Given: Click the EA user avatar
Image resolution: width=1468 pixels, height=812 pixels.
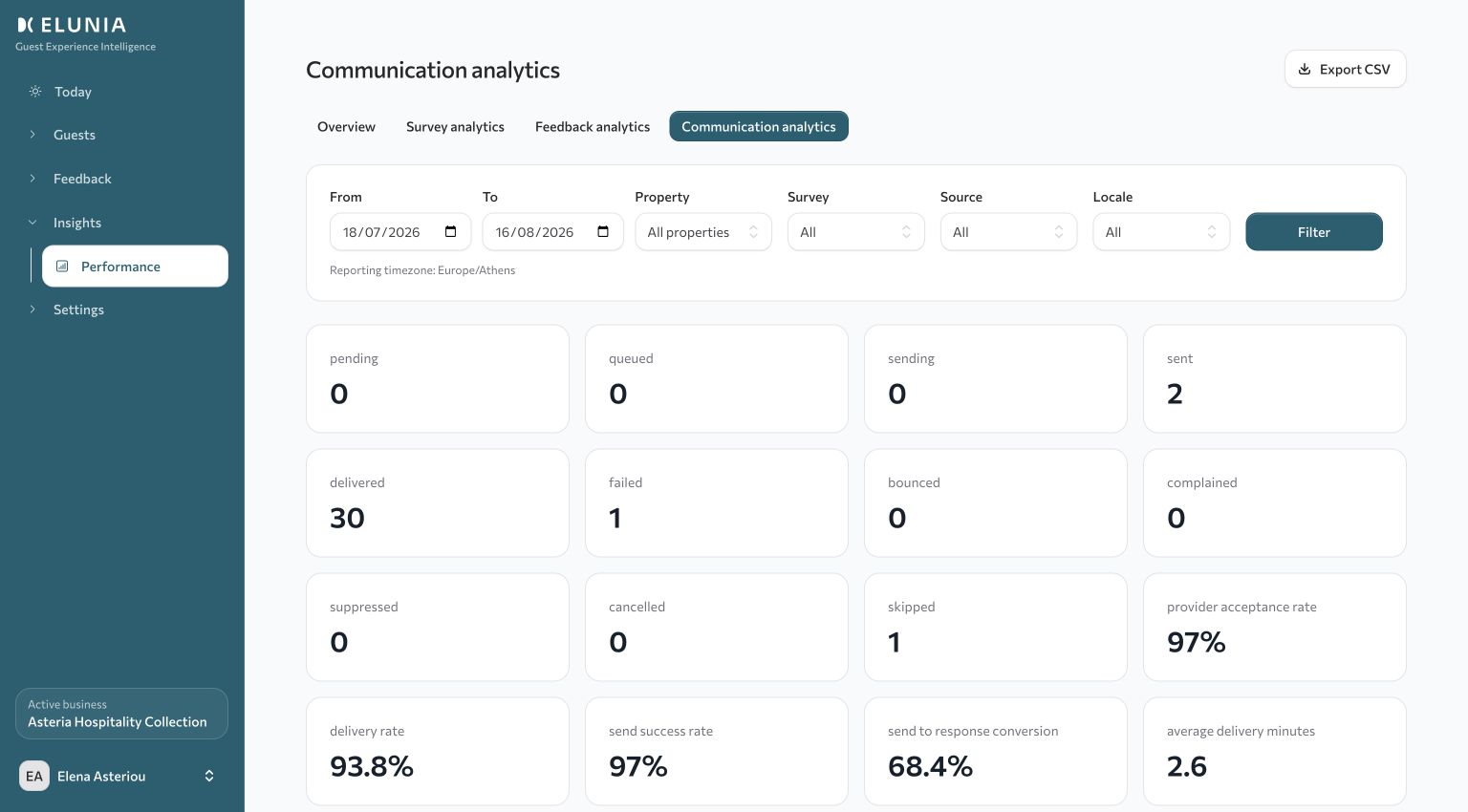Looking at the screenshot, I should [34, 776].
